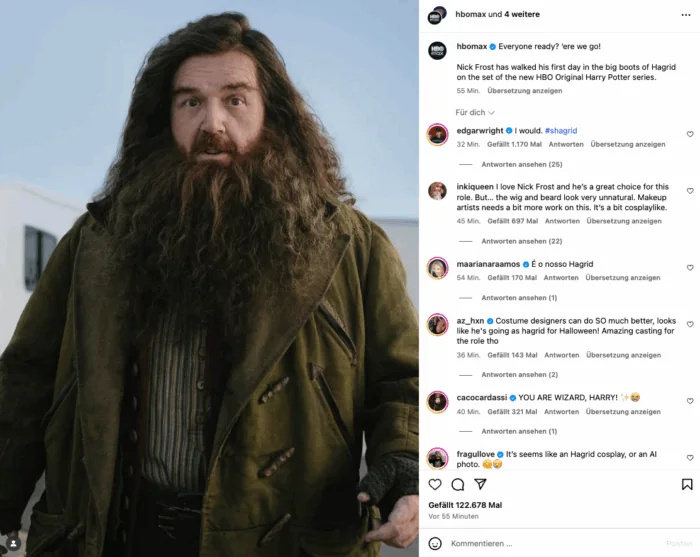Image resolution: width=700 pixels, height=557 pixels.
Task: Save post with bookmark icon
Action: (687, 484)
